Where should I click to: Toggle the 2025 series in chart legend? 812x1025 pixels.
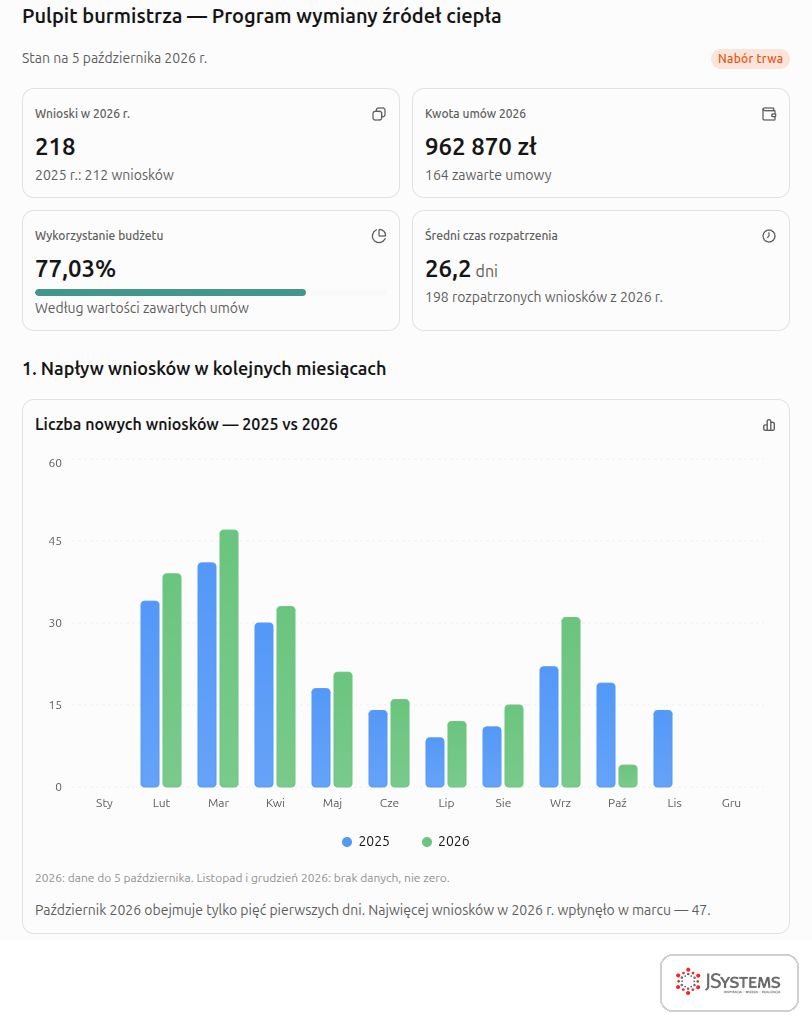(x=366, y=841)
